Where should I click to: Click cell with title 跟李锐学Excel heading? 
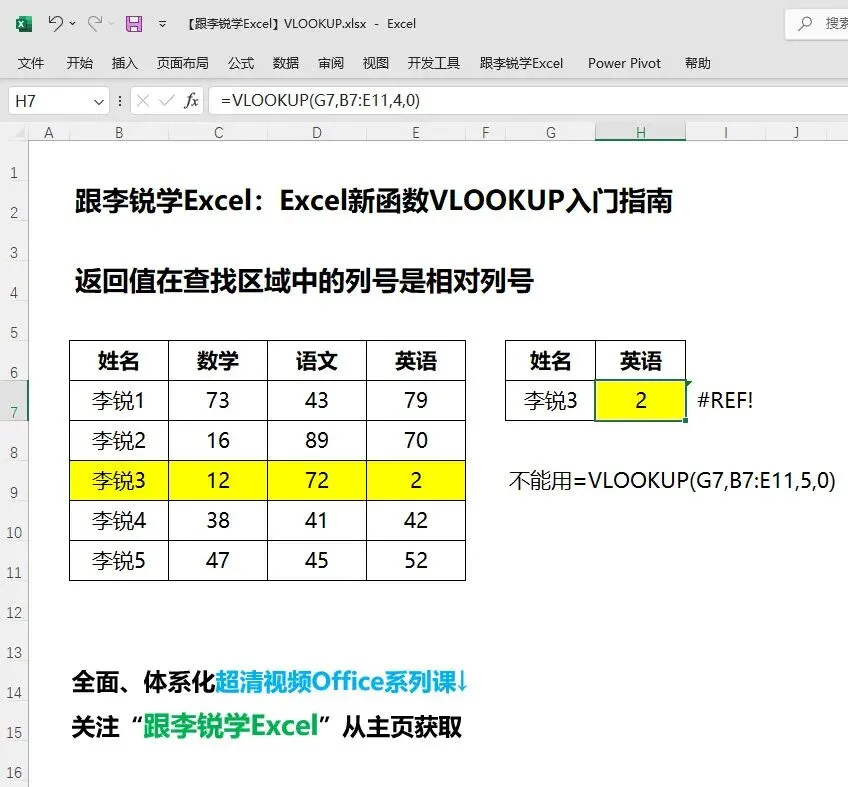pos(374,201)
